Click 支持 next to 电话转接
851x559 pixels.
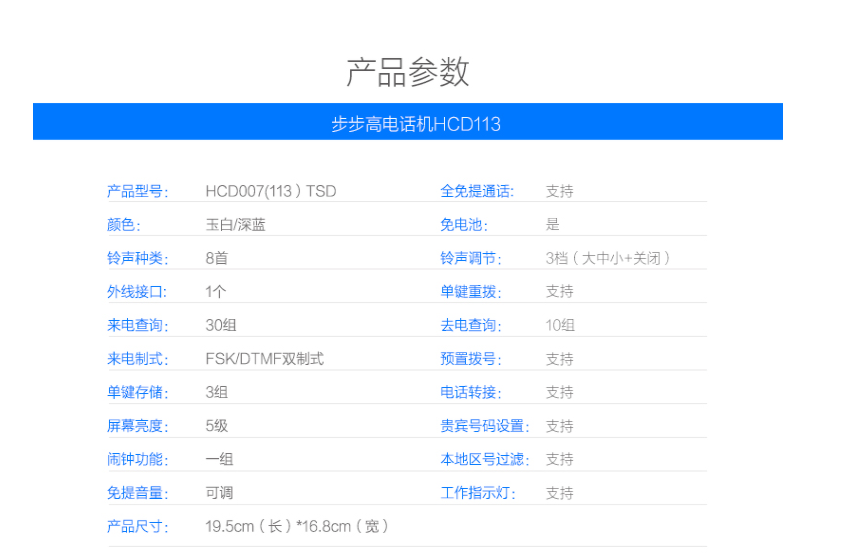click(560, 392)
